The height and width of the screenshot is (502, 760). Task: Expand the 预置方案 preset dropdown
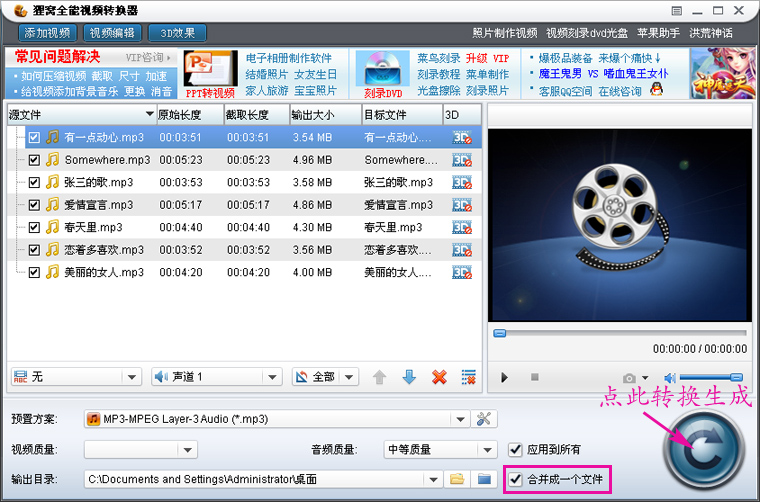click(x=460, y=419)
